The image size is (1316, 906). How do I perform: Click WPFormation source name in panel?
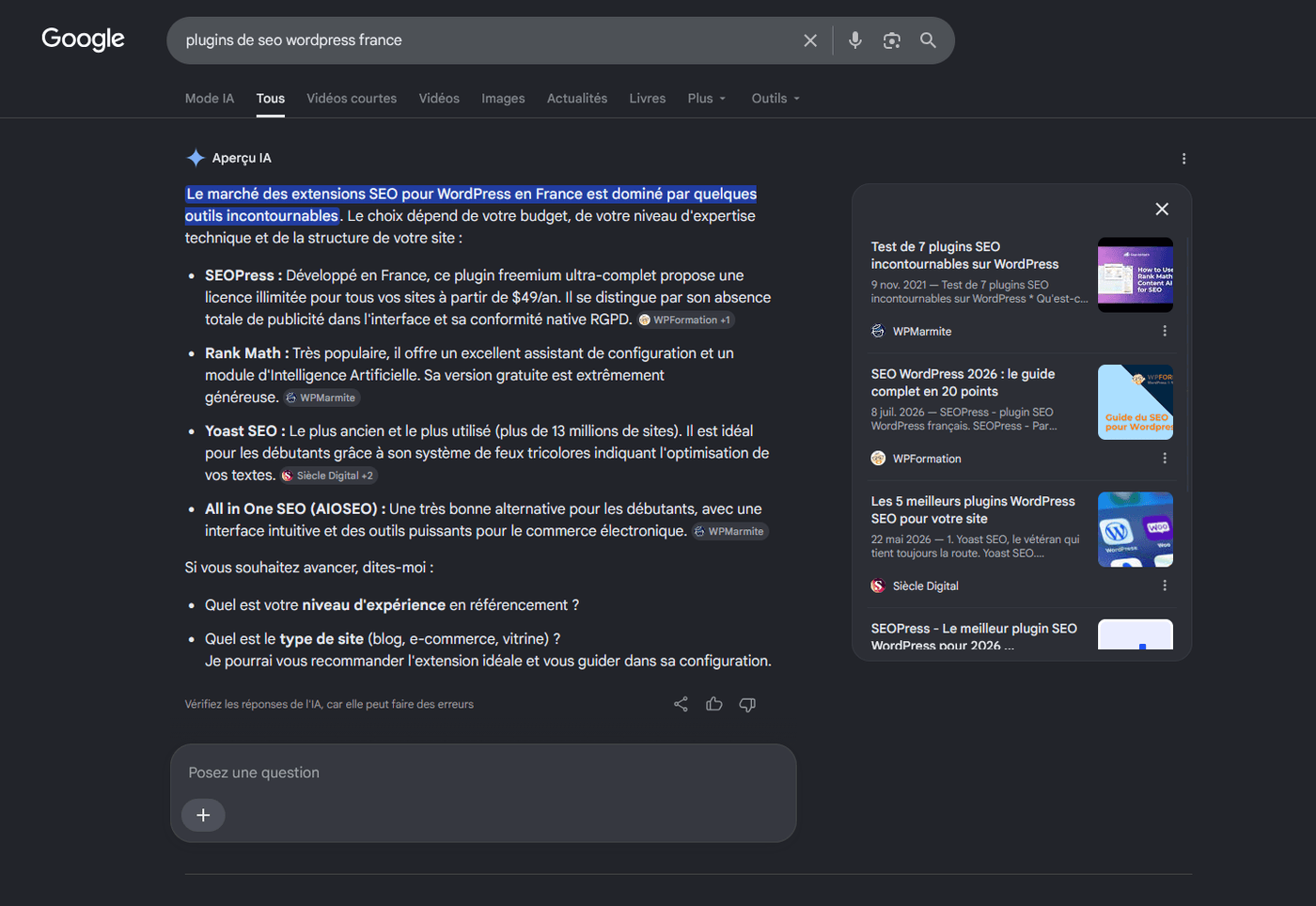tap(927, 459)
